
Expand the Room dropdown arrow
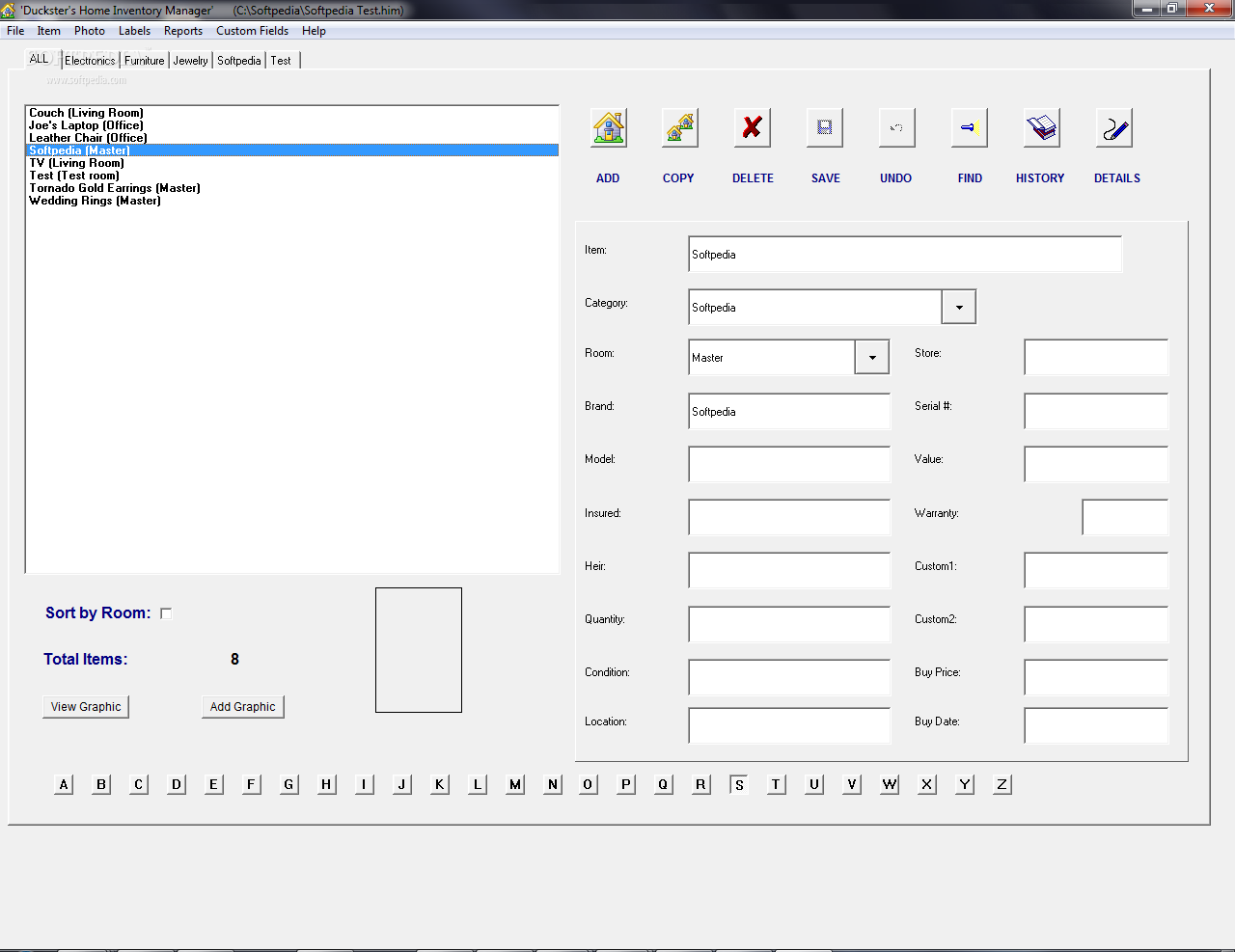[x=872, y=358]
